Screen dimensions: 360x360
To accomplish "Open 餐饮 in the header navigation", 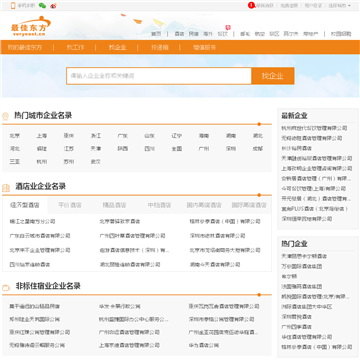I will [223, 34].
